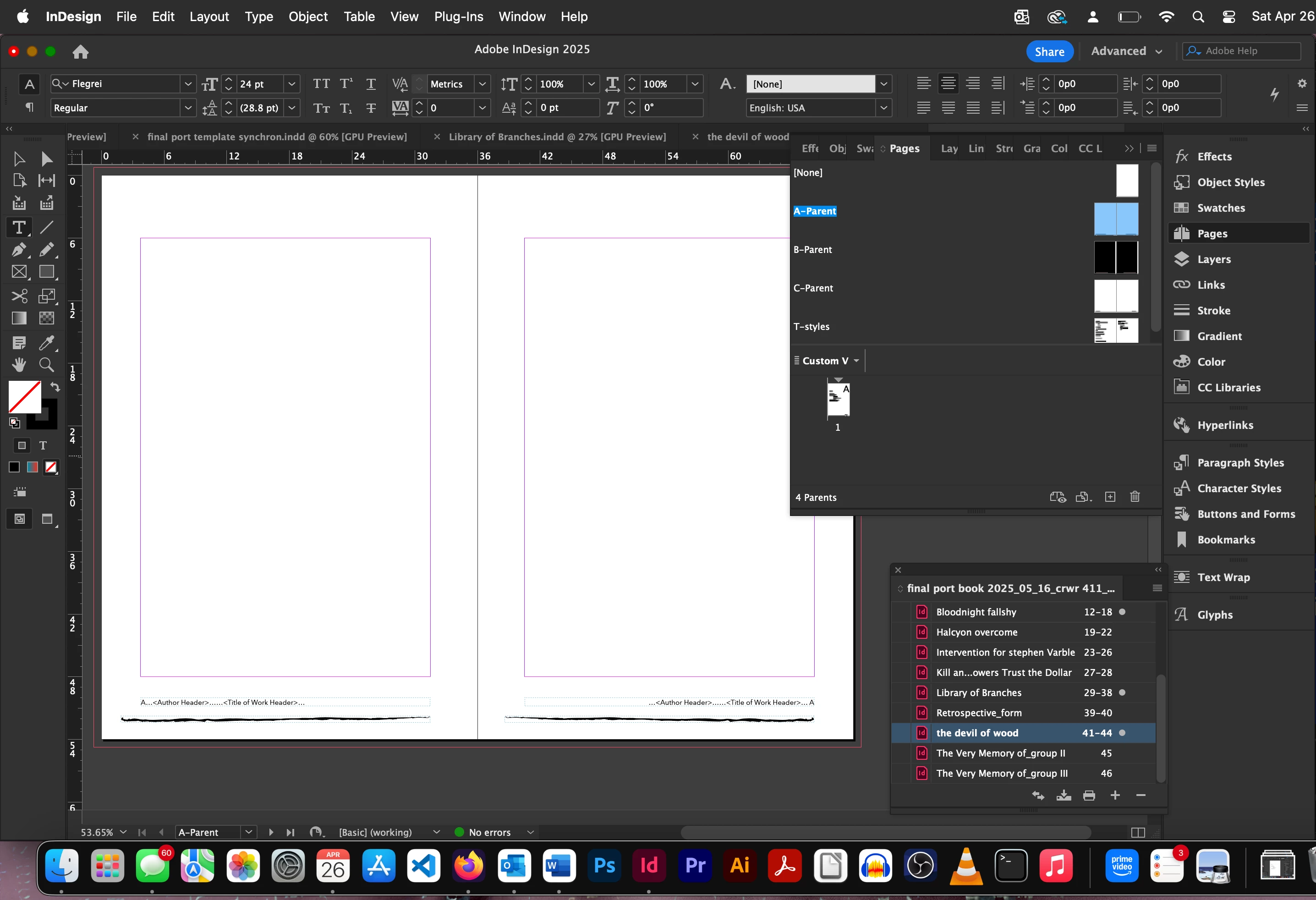Click the Zoom tool magnifier
The image size is (1316, 900).
click(x=46, y=365)
